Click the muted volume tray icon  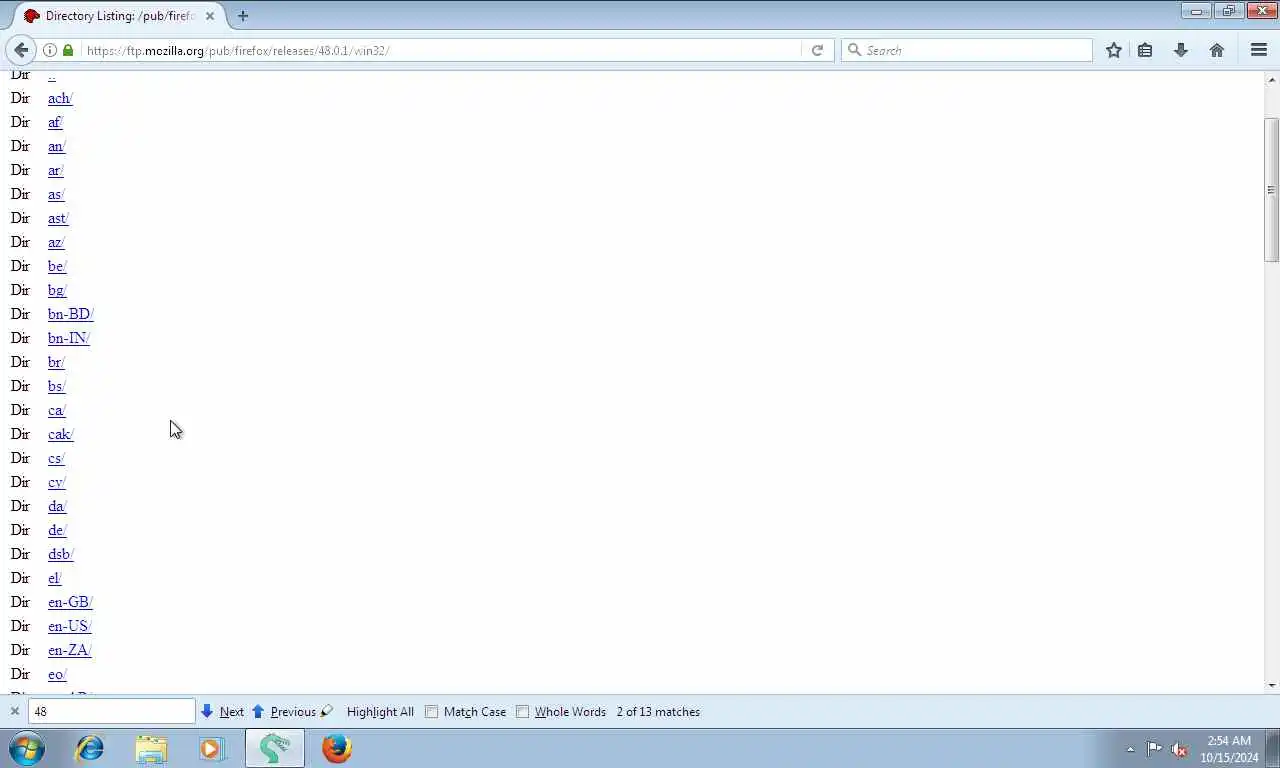pyautogui.click(x=1179, y=748)
